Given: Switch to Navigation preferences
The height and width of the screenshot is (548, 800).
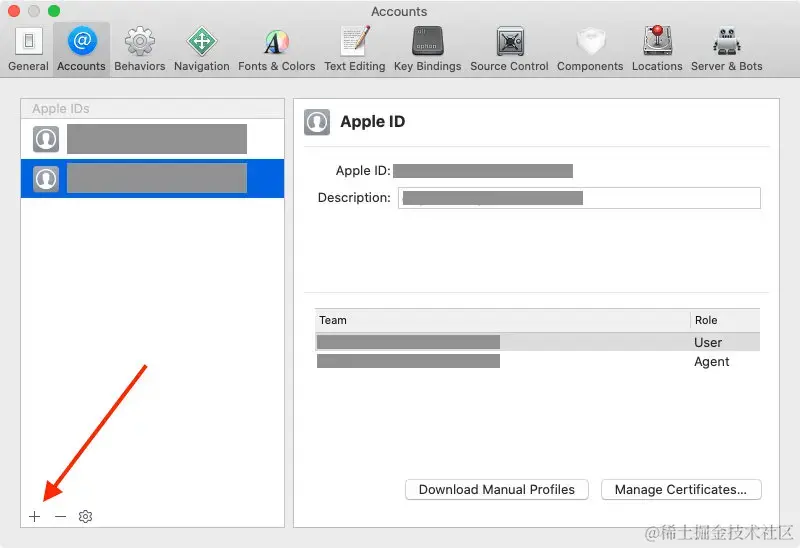Looking at the screenshot, I should tap(202, 49).
